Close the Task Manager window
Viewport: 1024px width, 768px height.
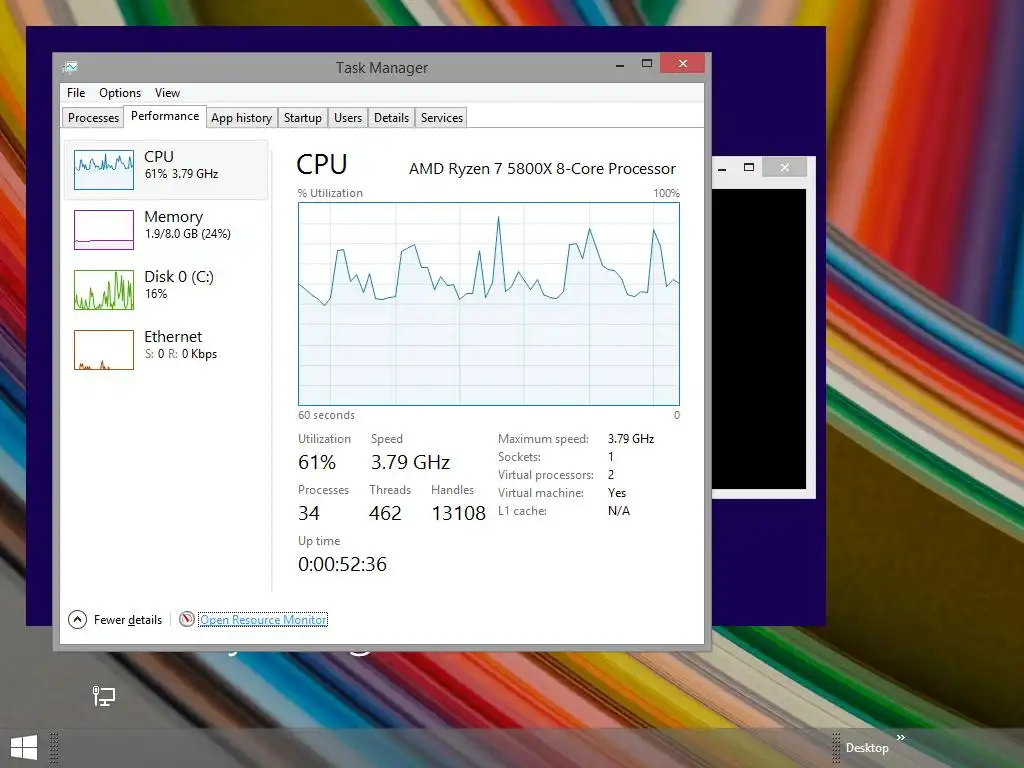coord(682,63)
